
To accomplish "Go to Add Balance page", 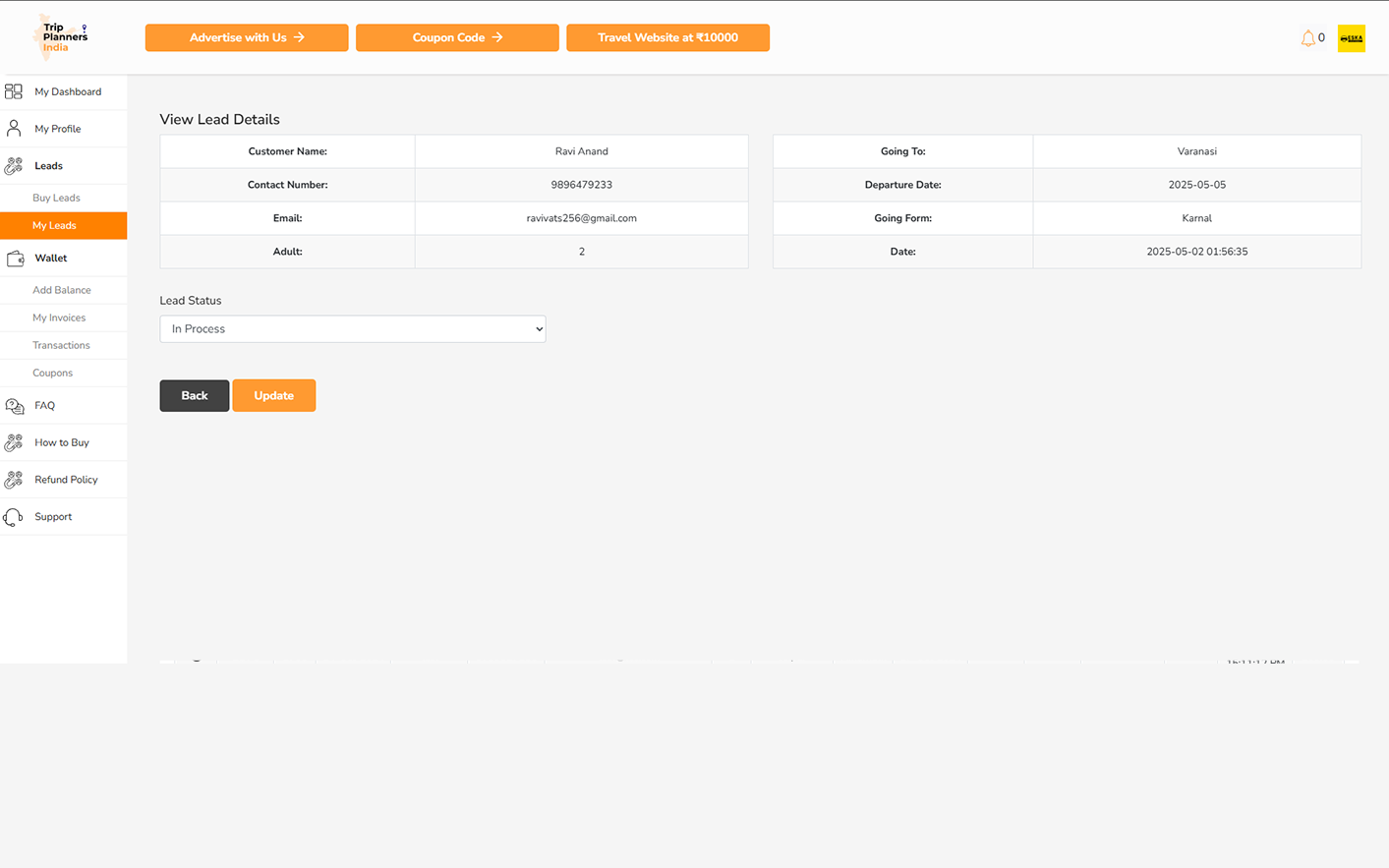I will point(61,290).
